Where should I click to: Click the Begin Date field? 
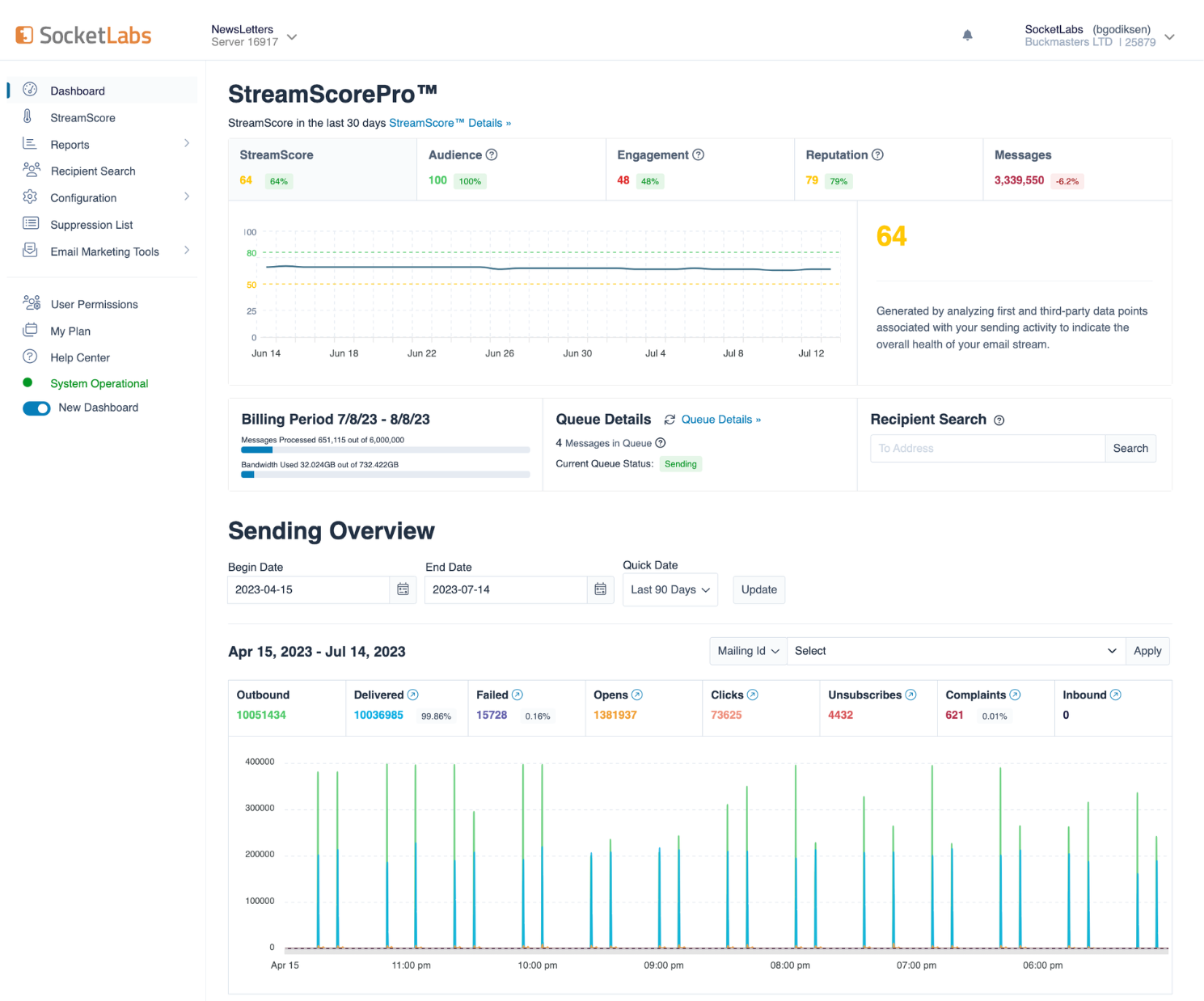coord(309,589)
